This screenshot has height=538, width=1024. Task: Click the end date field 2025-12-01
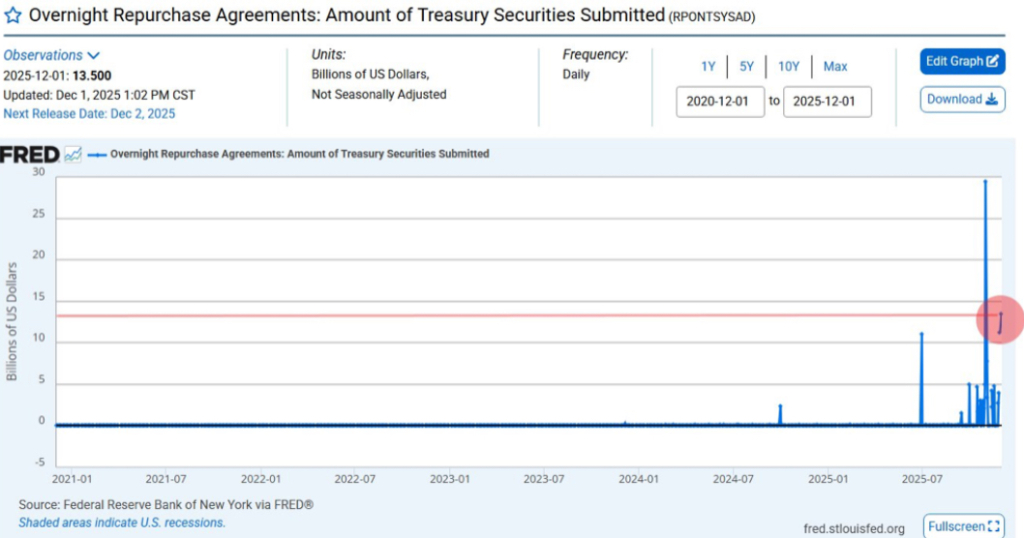click(827, 101)
